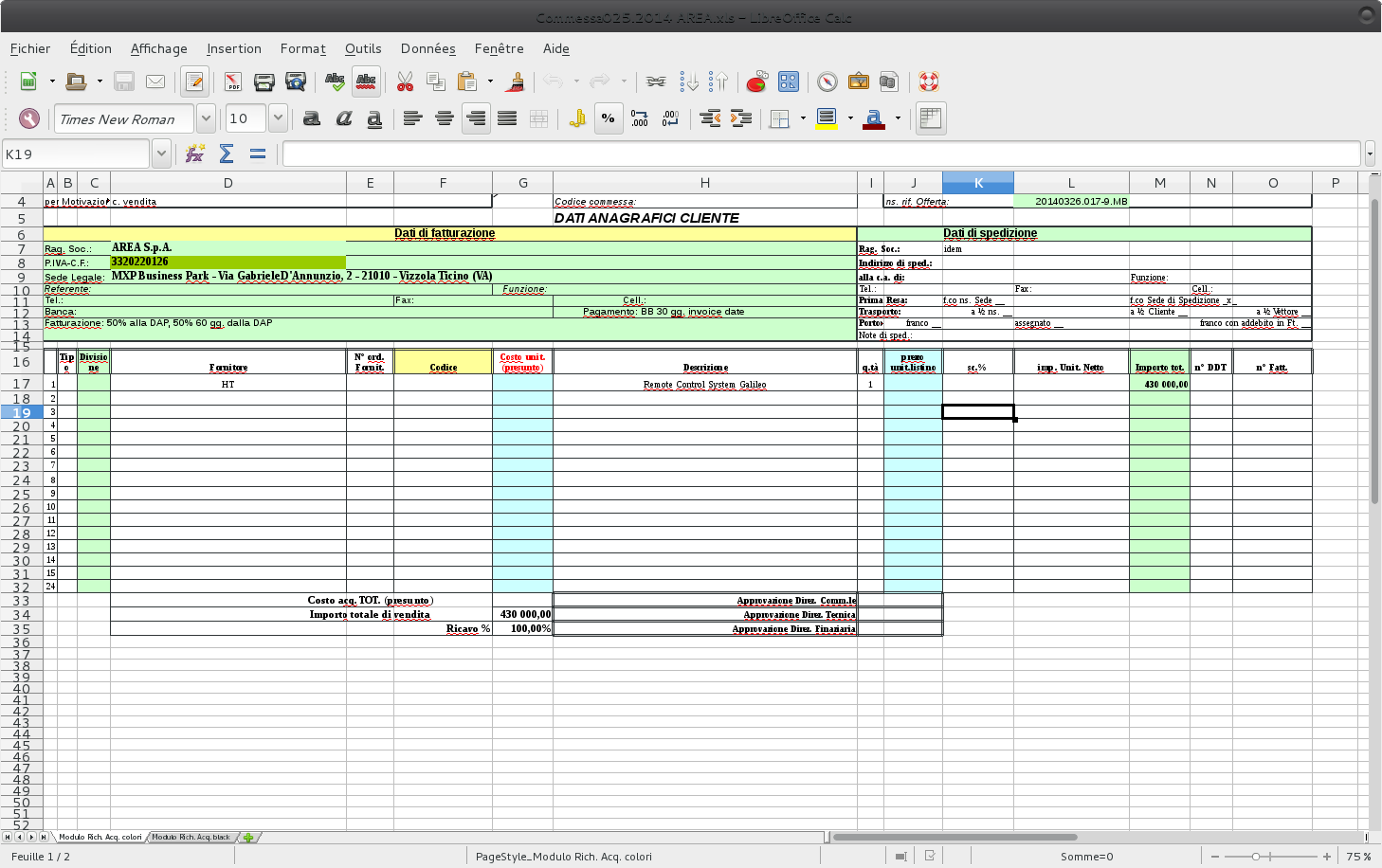Open the Function Wizard icon

click(195, 154)
